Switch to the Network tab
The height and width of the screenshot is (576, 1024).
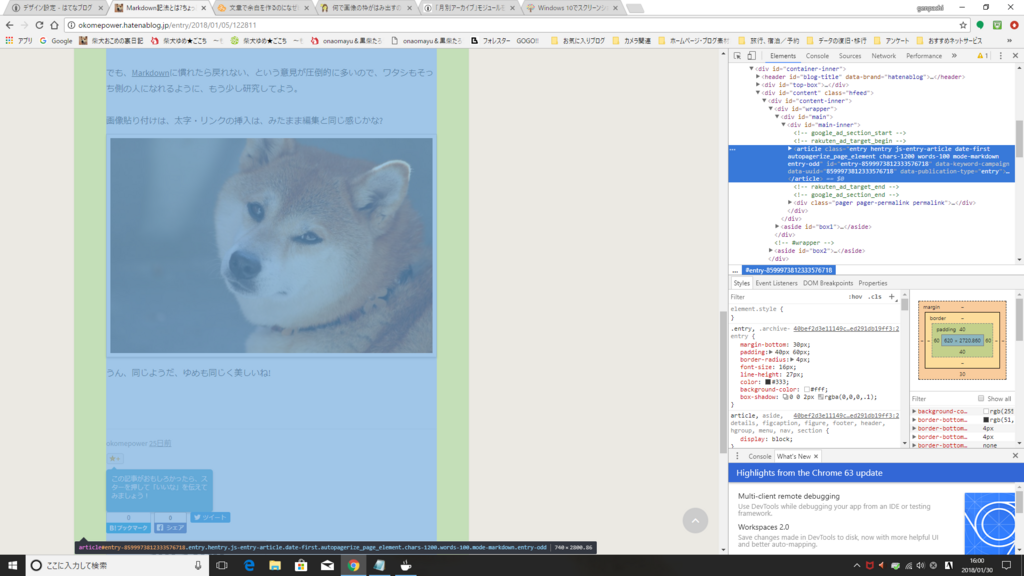(x=884, y=56)
